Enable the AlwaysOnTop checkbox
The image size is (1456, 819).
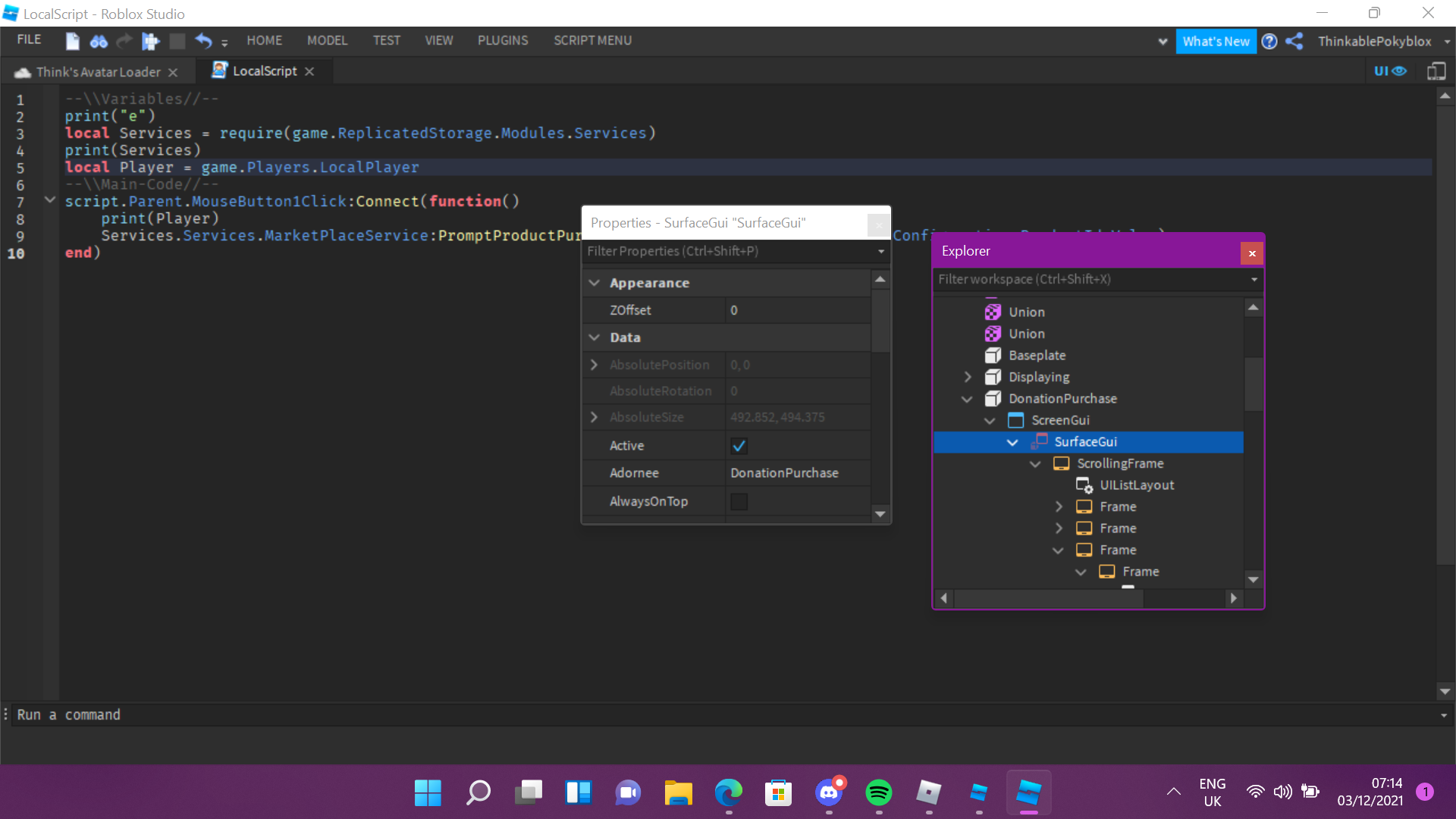[x=739, y=501]
